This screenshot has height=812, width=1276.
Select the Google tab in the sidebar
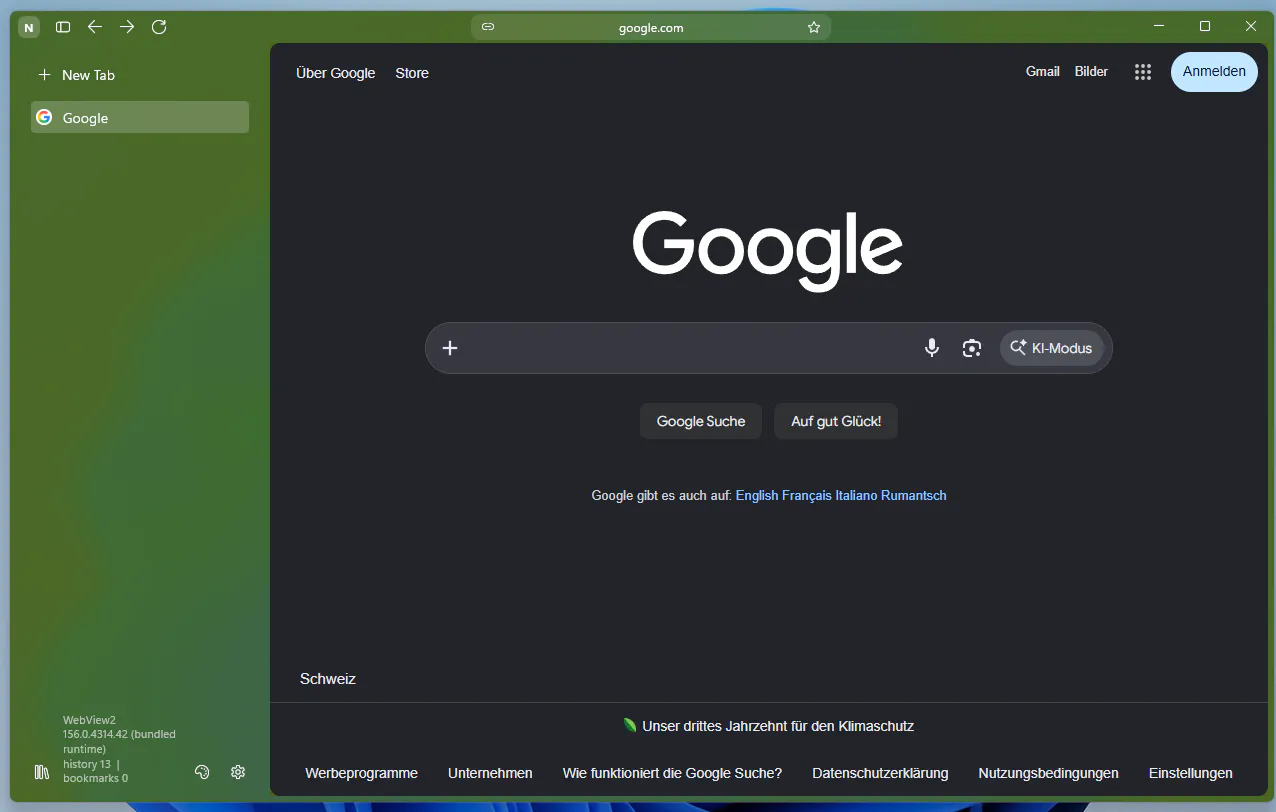click(140, 117)
